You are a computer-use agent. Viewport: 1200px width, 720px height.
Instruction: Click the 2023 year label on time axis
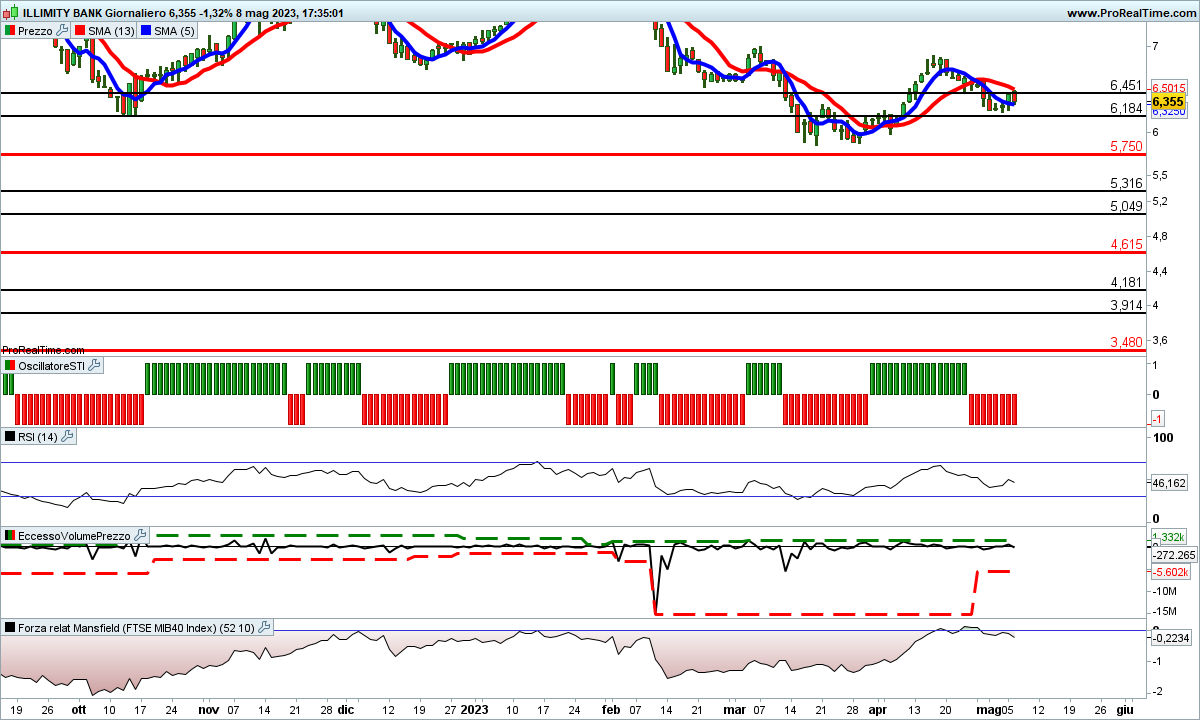coord(472,708)
